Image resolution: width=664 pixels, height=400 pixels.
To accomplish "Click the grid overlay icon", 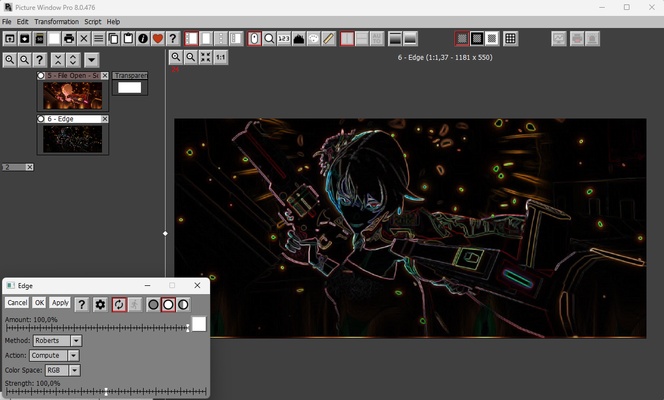I will pos(511,39).
